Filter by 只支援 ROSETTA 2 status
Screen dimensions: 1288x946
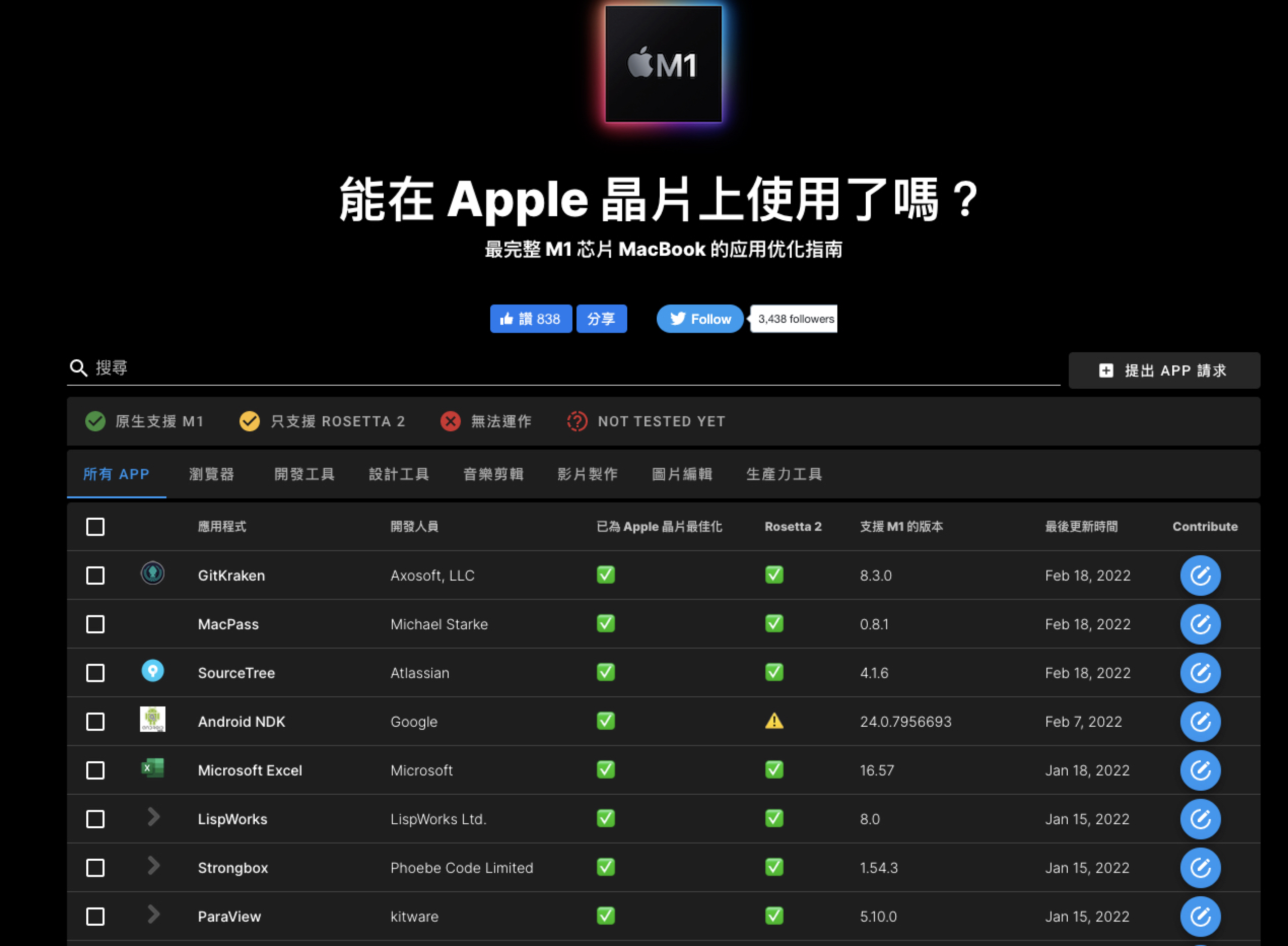tap(322, 421)
